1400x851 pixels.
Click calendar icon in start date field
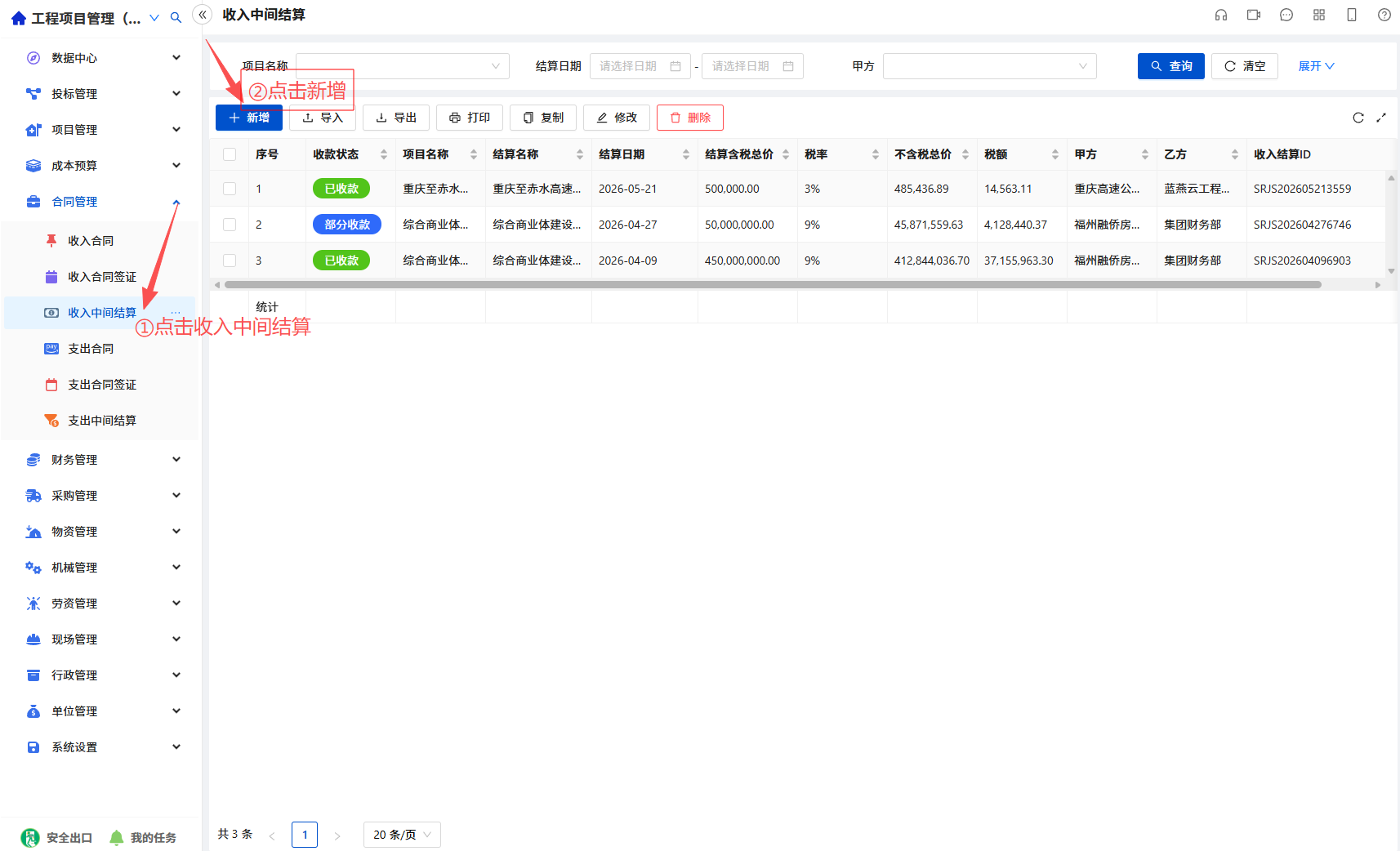(x=675, y=66)
